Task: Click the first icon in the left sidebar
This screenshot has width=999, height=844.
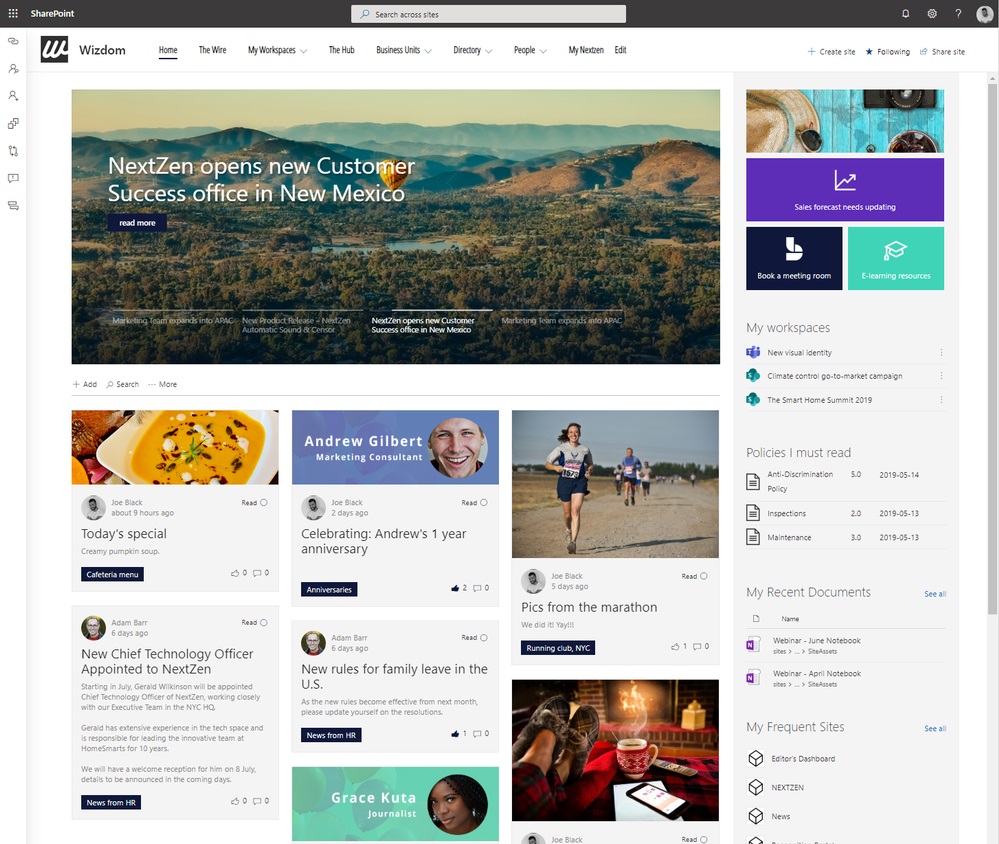Action: 13,41
